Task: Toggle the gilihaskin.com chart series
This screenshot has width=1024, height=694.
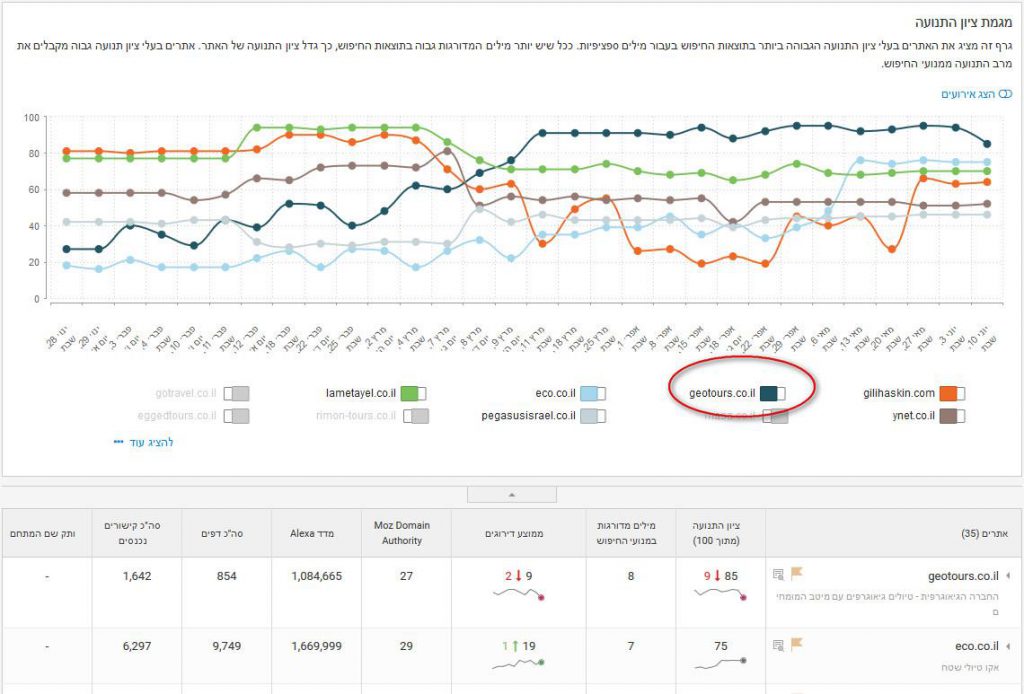Action: (x=952, y=393)
